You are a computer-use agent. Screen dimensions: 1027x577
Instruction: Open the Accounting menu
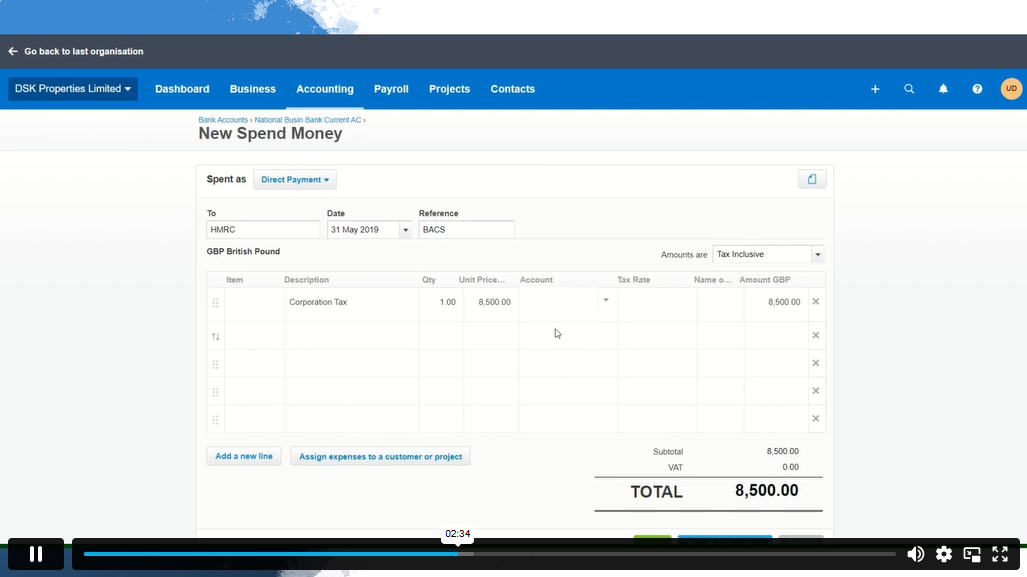pyautogui.click(x=325, y=89)
